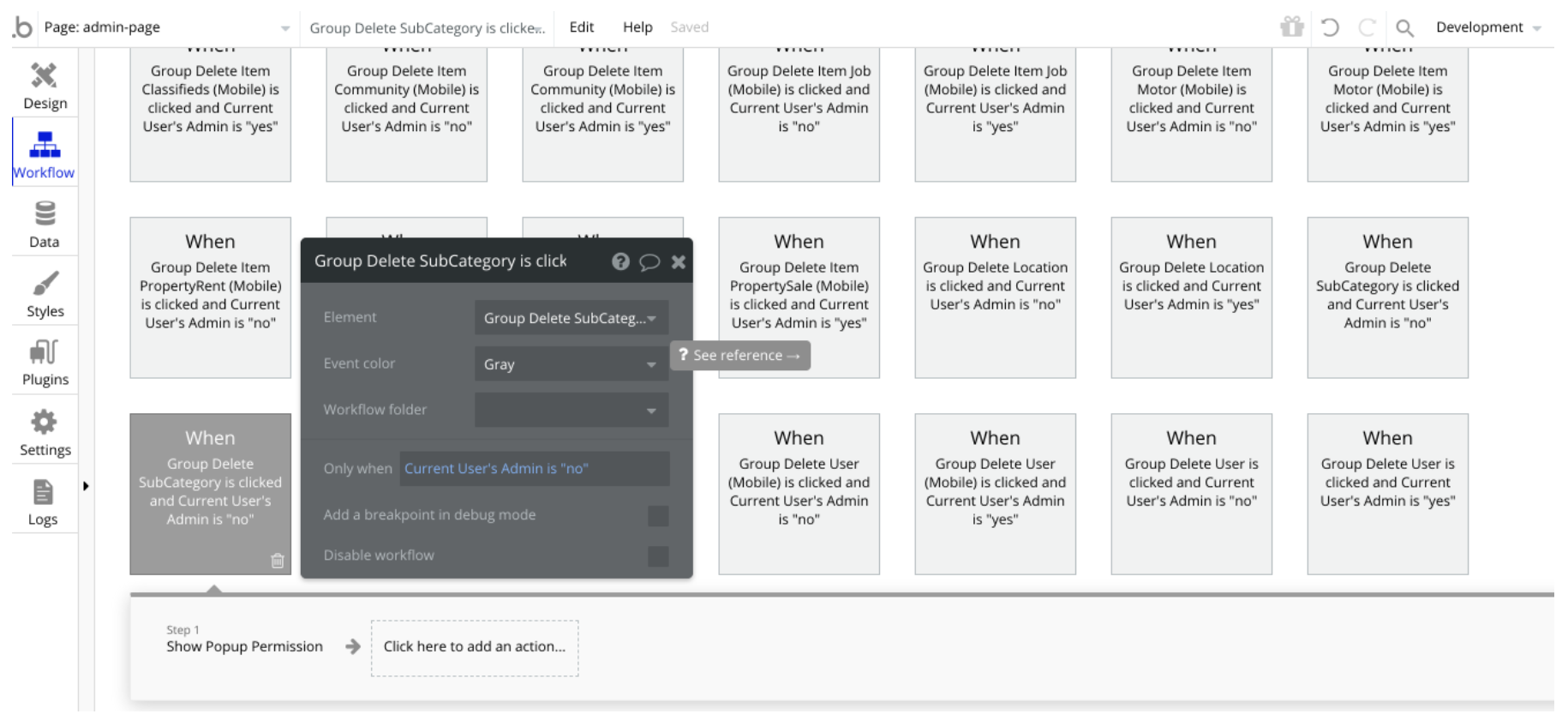Click the undo arrow icon
The width and height of the screenshot is (1568, 720).
(1330, 27)
